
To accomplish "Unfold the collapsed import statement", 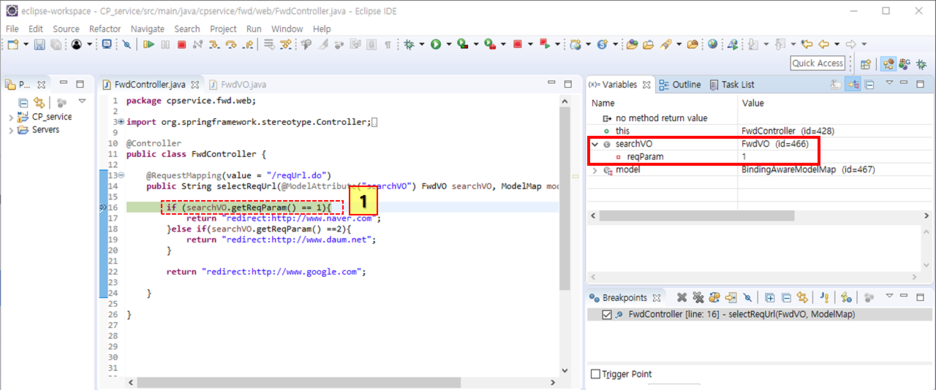I will tap(121, 122).
